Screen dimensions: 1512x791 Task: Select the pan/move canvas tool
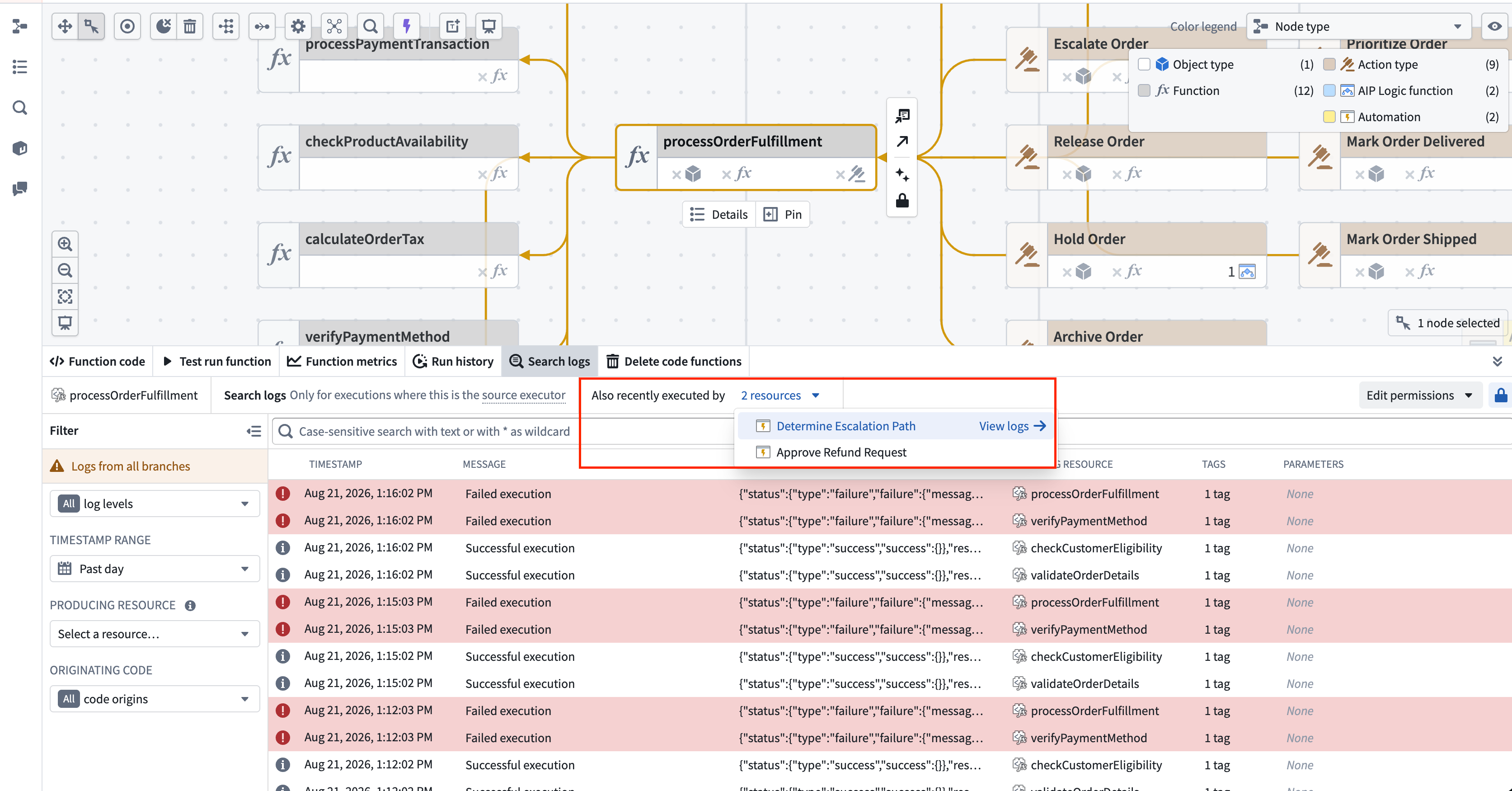point(65,26)
